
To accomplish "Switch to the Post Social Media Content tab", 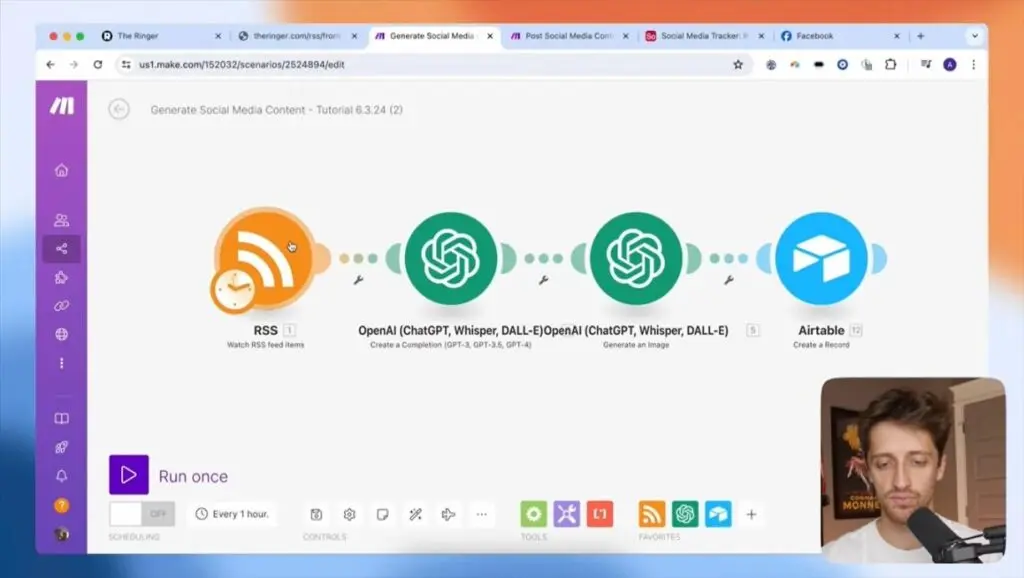I will (x=568, y=36).
